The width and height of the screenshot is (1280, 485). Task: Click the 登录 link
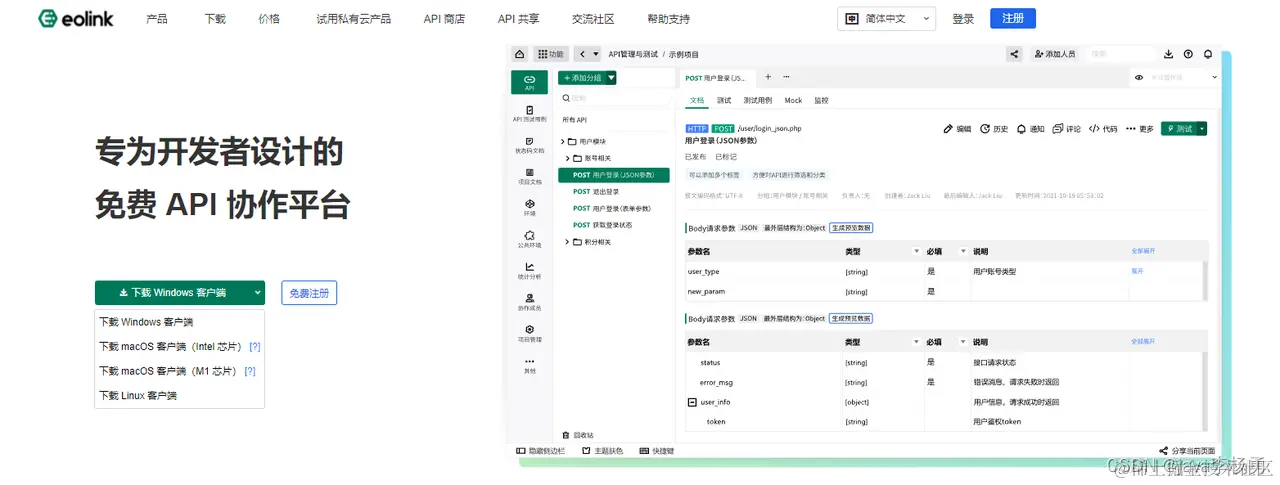963,19
